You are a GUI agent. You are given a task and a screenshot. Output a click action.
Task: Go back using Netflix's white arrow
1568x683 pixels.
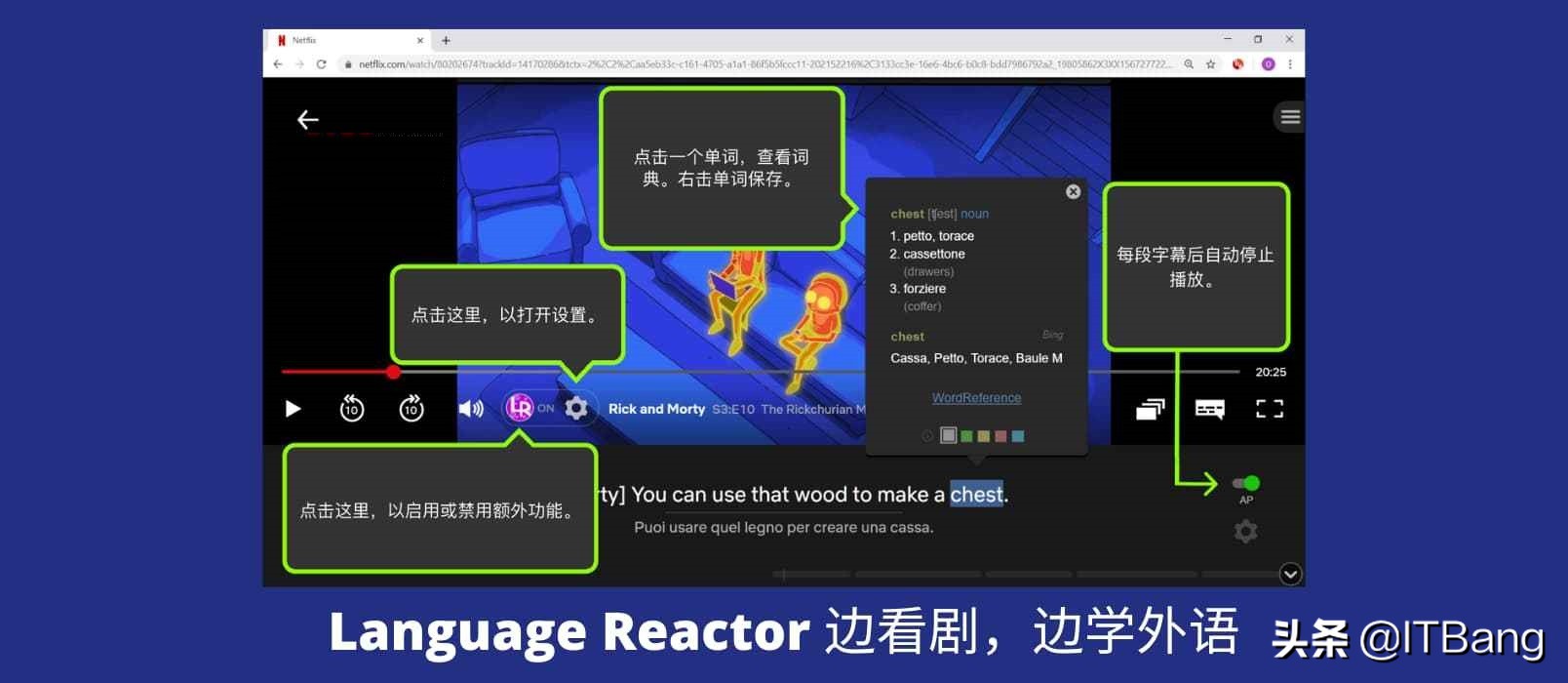click(x=308, y=120)
